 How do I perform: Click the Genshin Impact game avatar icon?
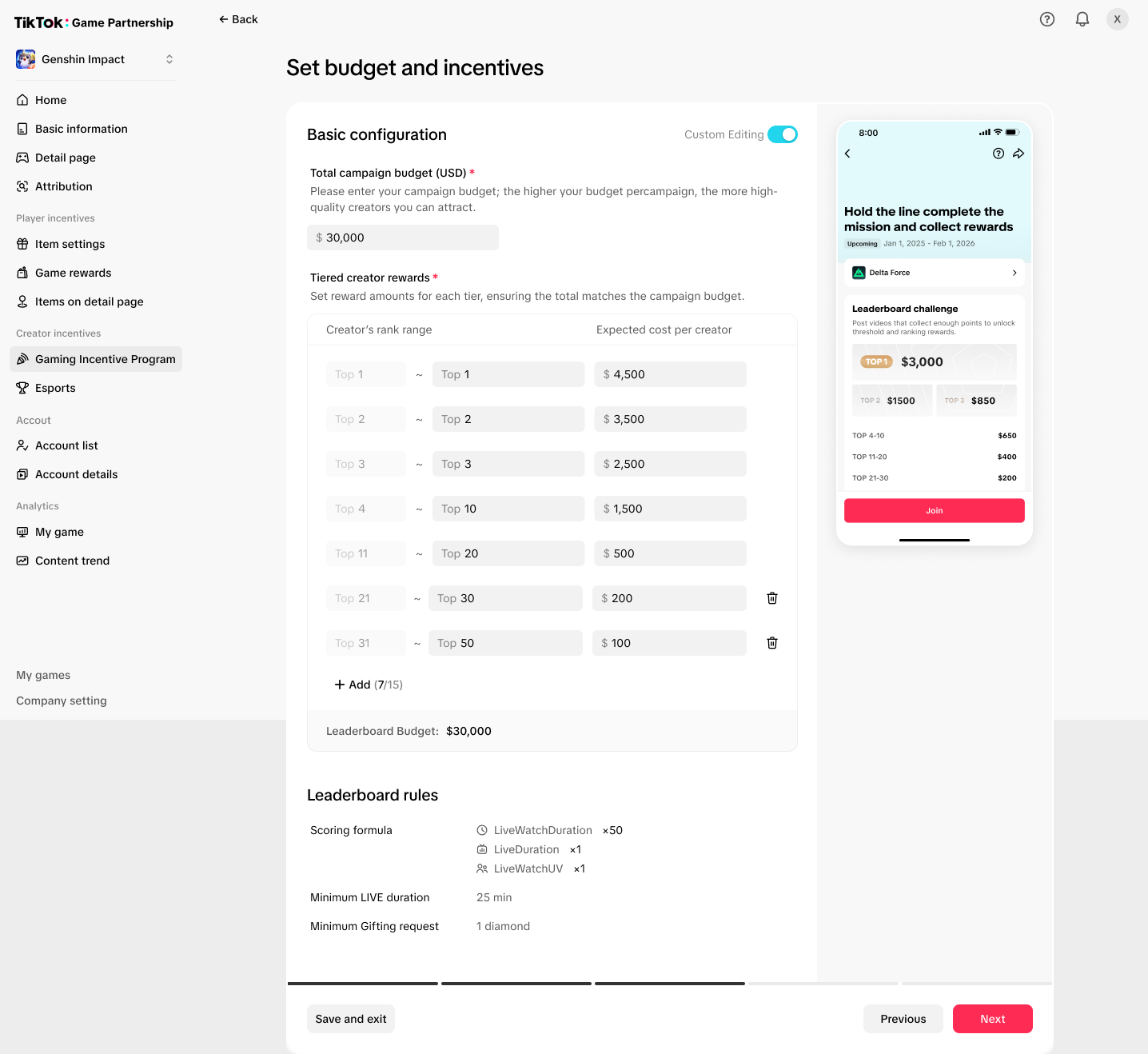pyautogui.click(x=26, y=59)
